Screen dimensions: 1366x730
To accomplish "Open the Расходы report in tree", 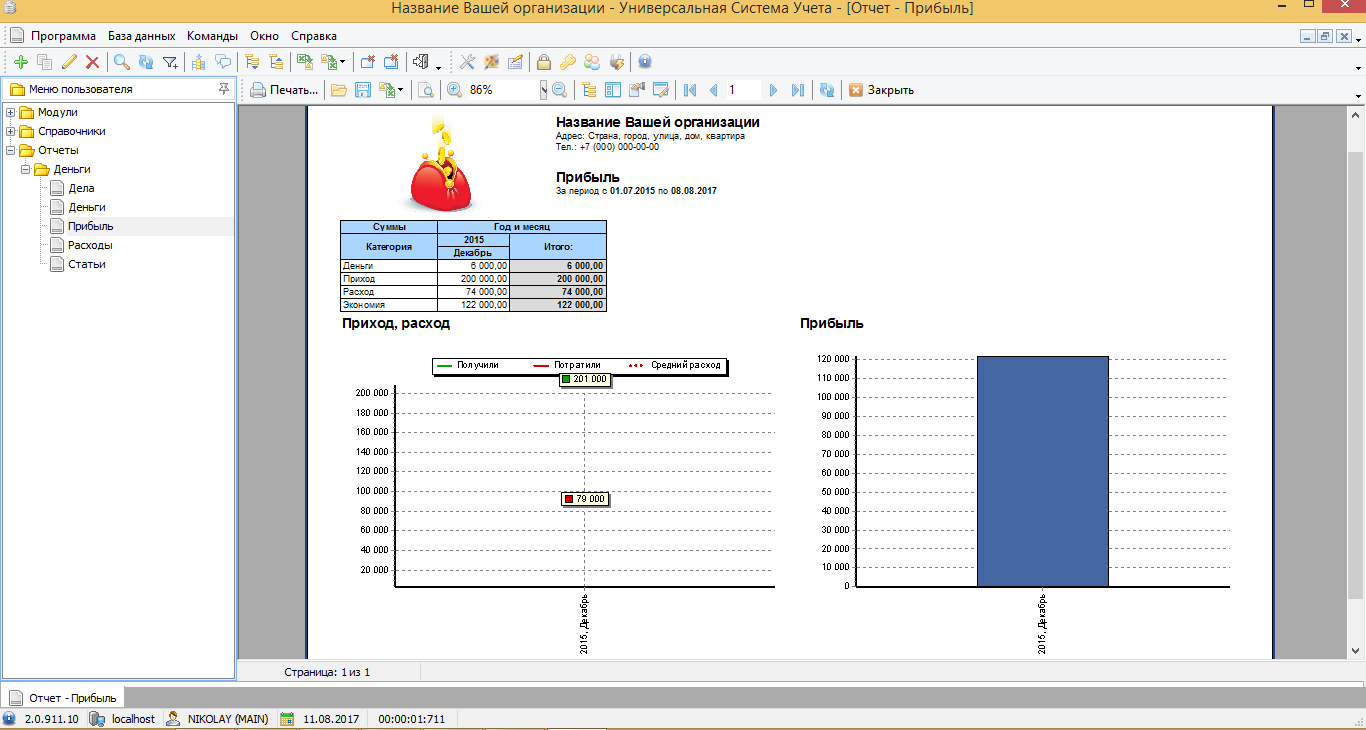I will (90, 245).
